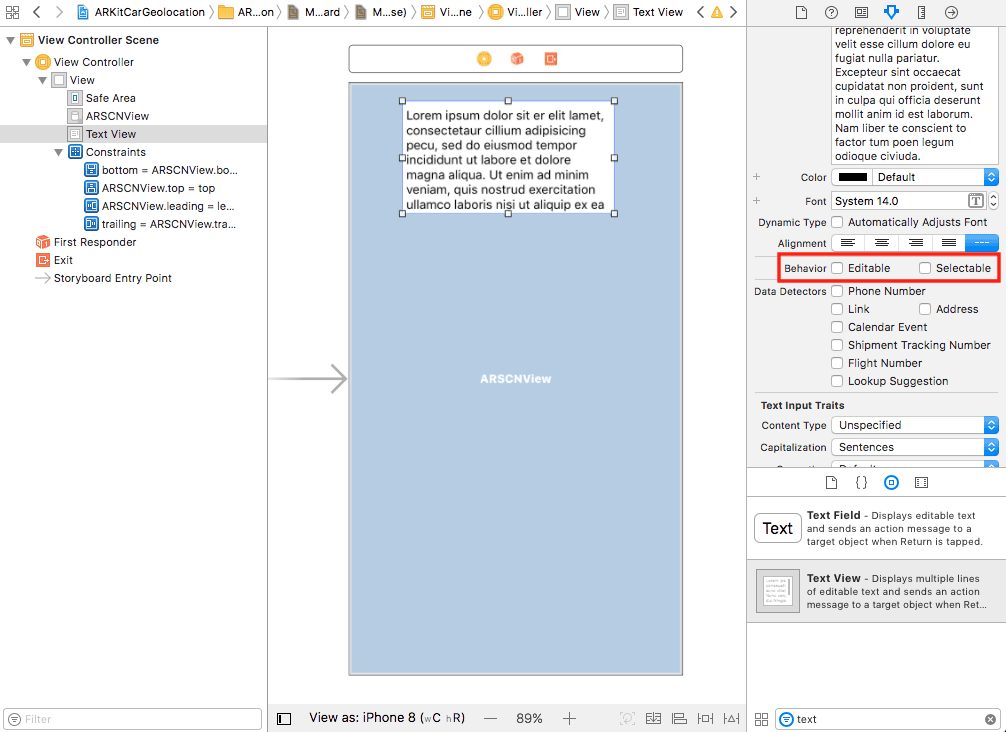Click the outline Filter field
Screen dimensions: 1006x732
pyautogui.click(x=132, y=719)
